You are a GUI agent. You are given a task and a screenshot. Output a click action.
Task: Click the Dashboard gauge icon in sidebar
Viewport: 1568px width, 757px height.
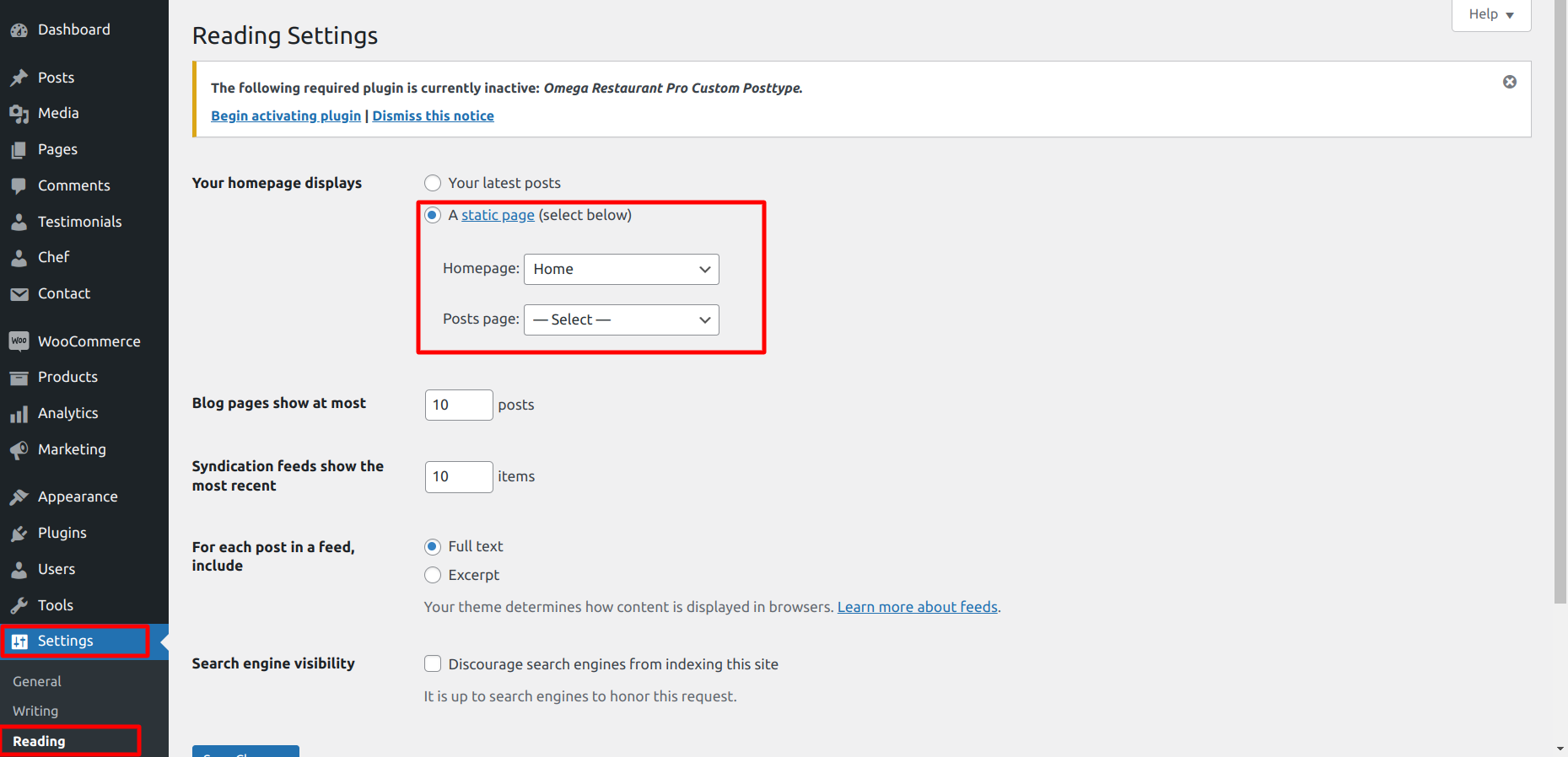[x=19, y=30]
